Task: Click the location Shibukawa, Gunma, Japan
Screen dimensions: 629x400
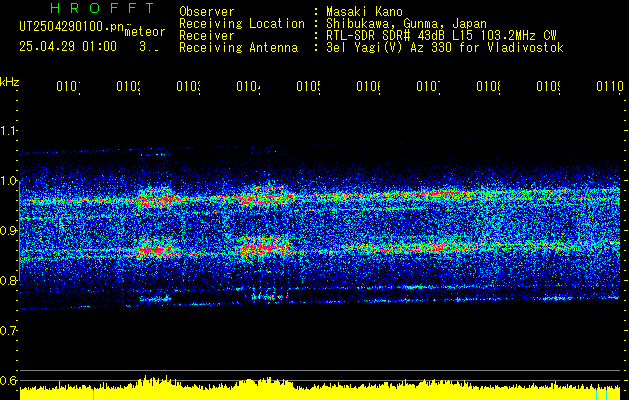Action: (406, 24)
